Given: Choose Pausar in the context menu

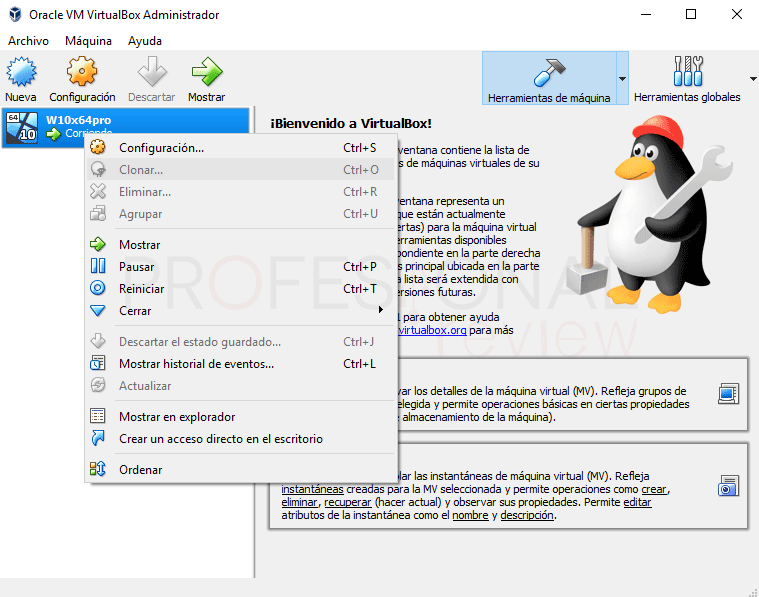Looking at the screenshot, I should click(x=241, y=266).
